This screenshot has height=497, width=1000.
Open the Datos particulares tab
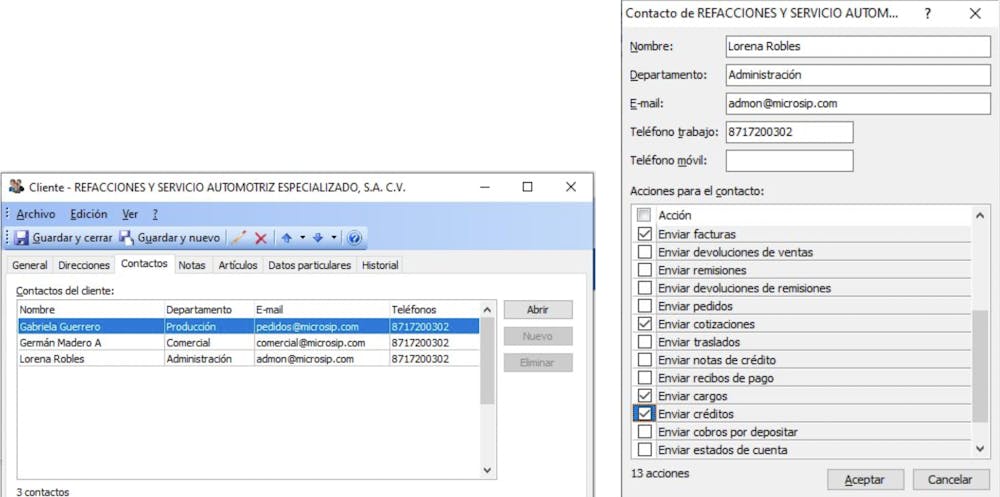(x=310, y=265)
